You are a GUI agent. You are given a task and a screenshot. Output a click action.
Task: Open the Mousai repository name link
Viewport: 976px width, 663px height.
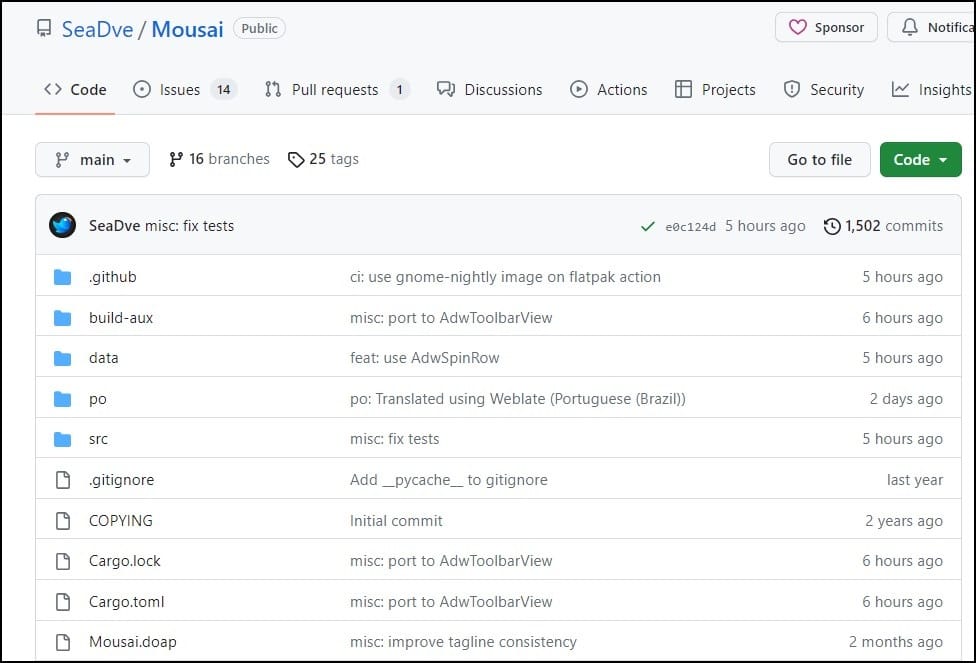(x=187, y=29)
